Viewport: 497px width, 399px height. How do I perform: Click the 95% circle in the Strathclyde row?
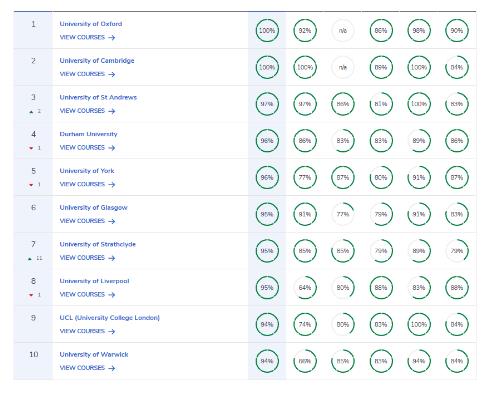pyautogui.click(x=267, y=251)
